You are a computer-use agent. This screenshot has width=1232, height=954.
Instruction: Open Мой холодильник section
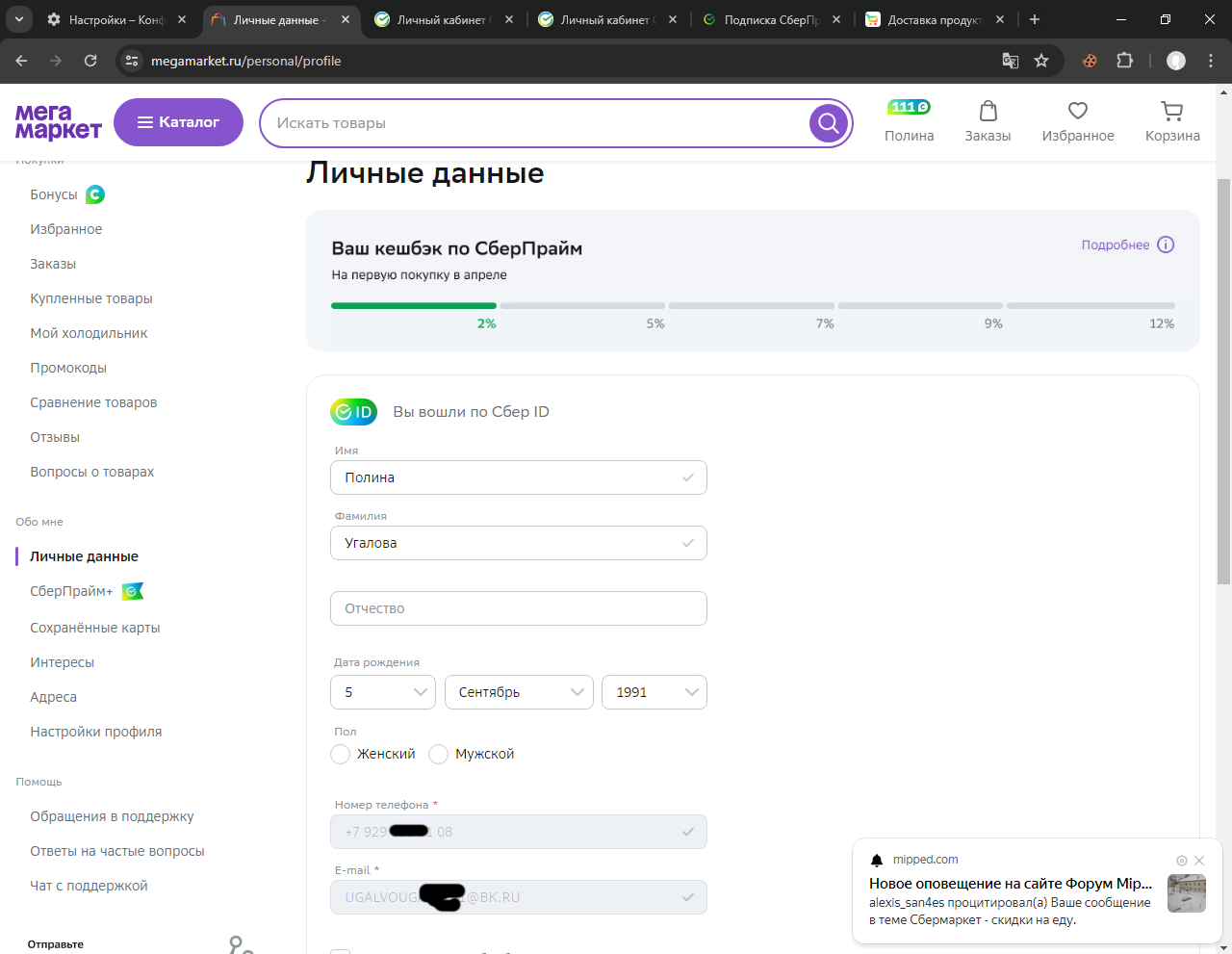89,333
